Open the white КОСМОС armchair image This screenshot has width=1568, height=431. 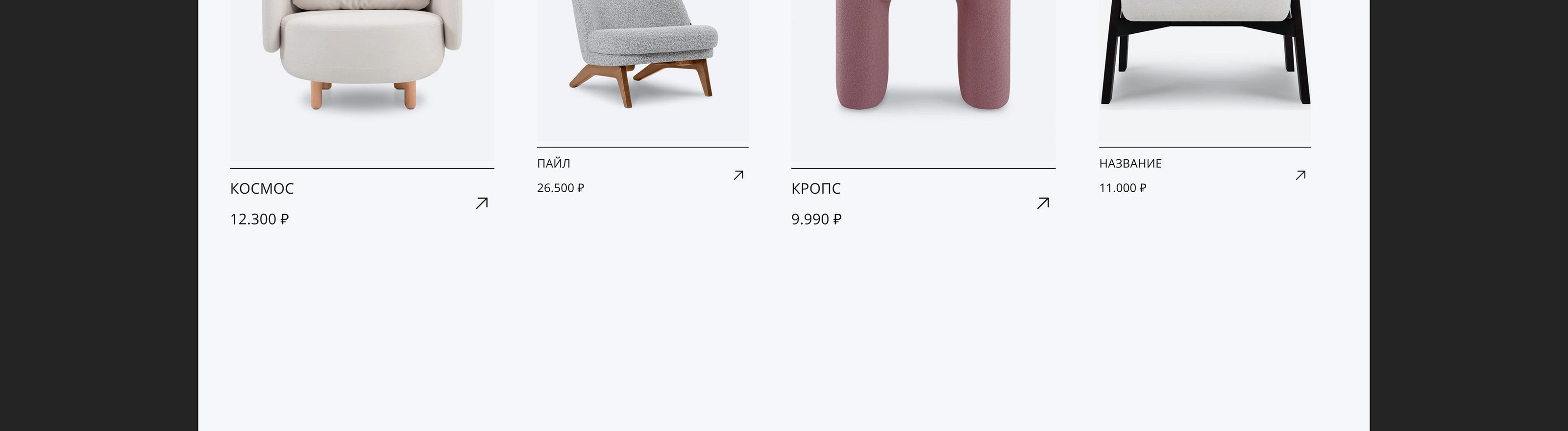(362, 80)
